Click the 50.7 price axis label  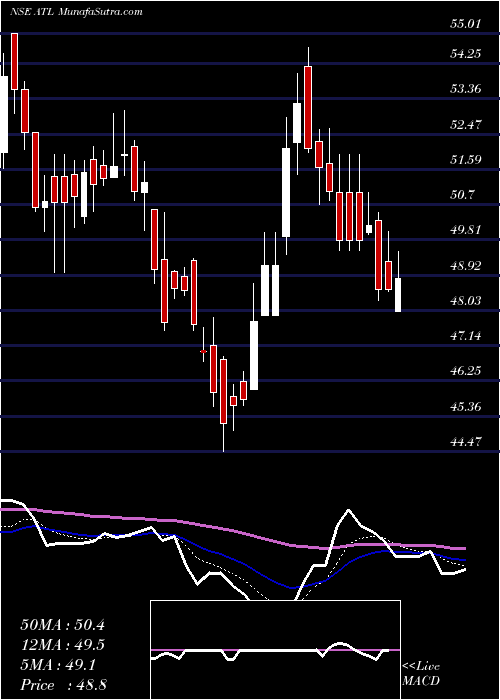(x=462, y=195)
